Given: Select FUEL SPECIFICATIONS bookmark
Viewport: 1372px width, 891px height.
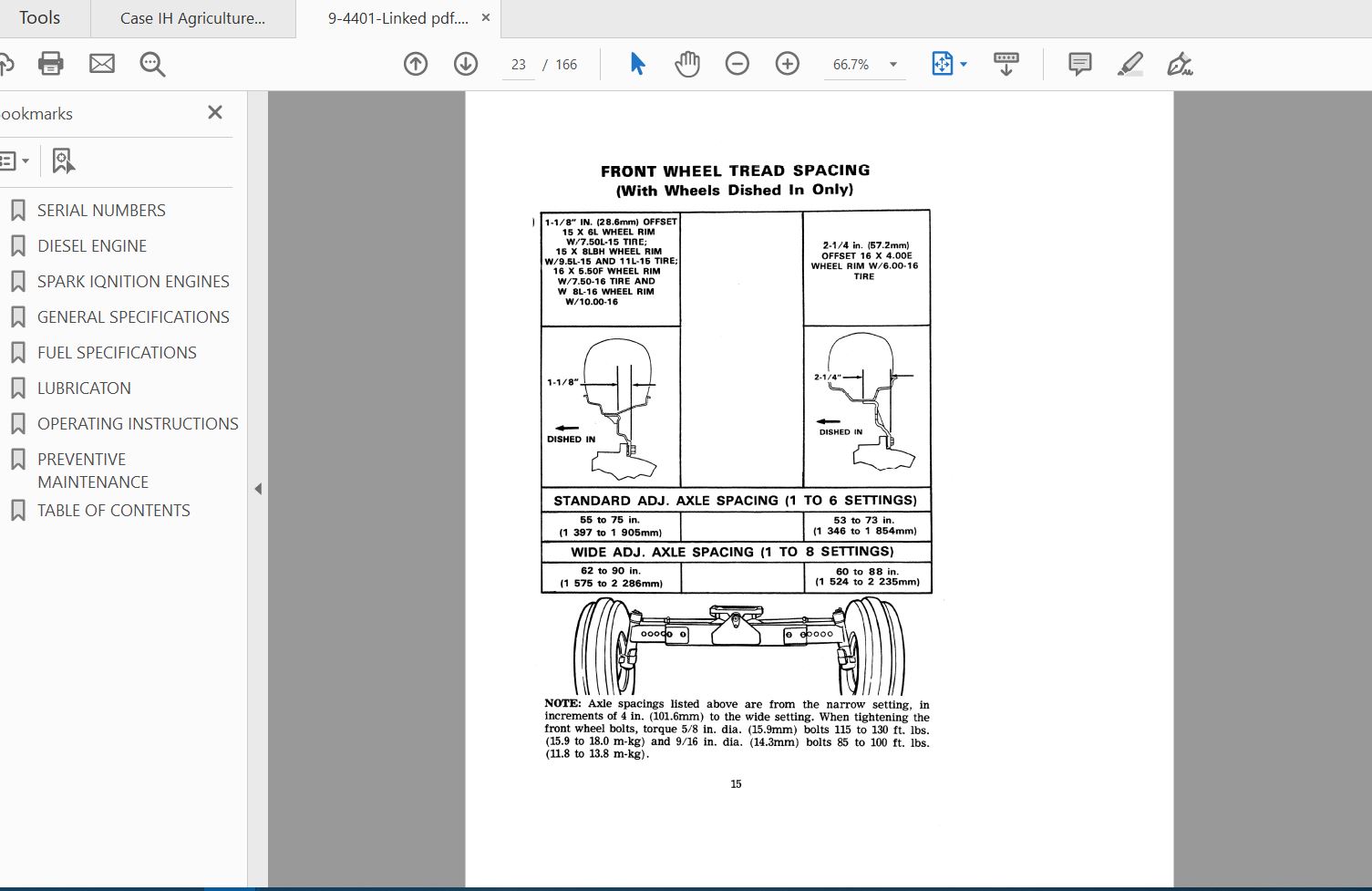Looking at the screenshot, I should click(117, 353).
